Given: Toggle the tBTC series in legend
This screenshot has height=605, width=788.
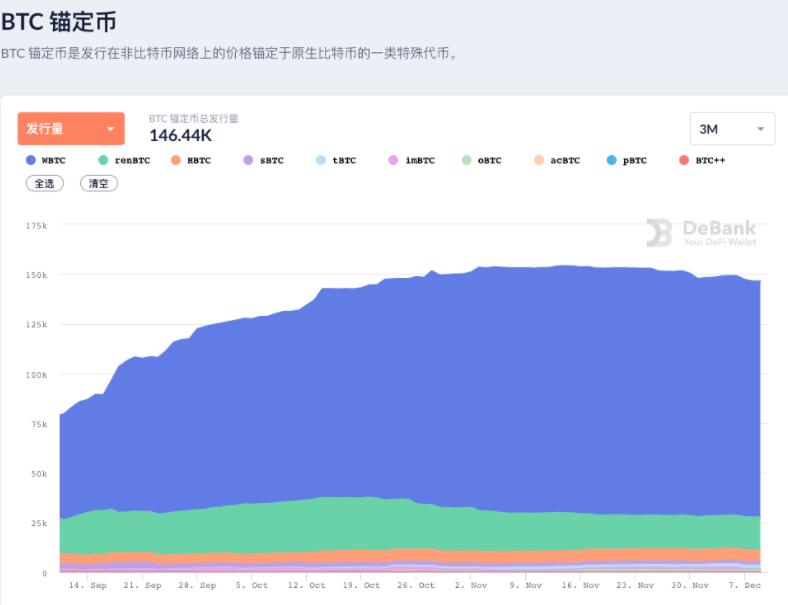Looking at the screenshot, I should pos(336,160).
